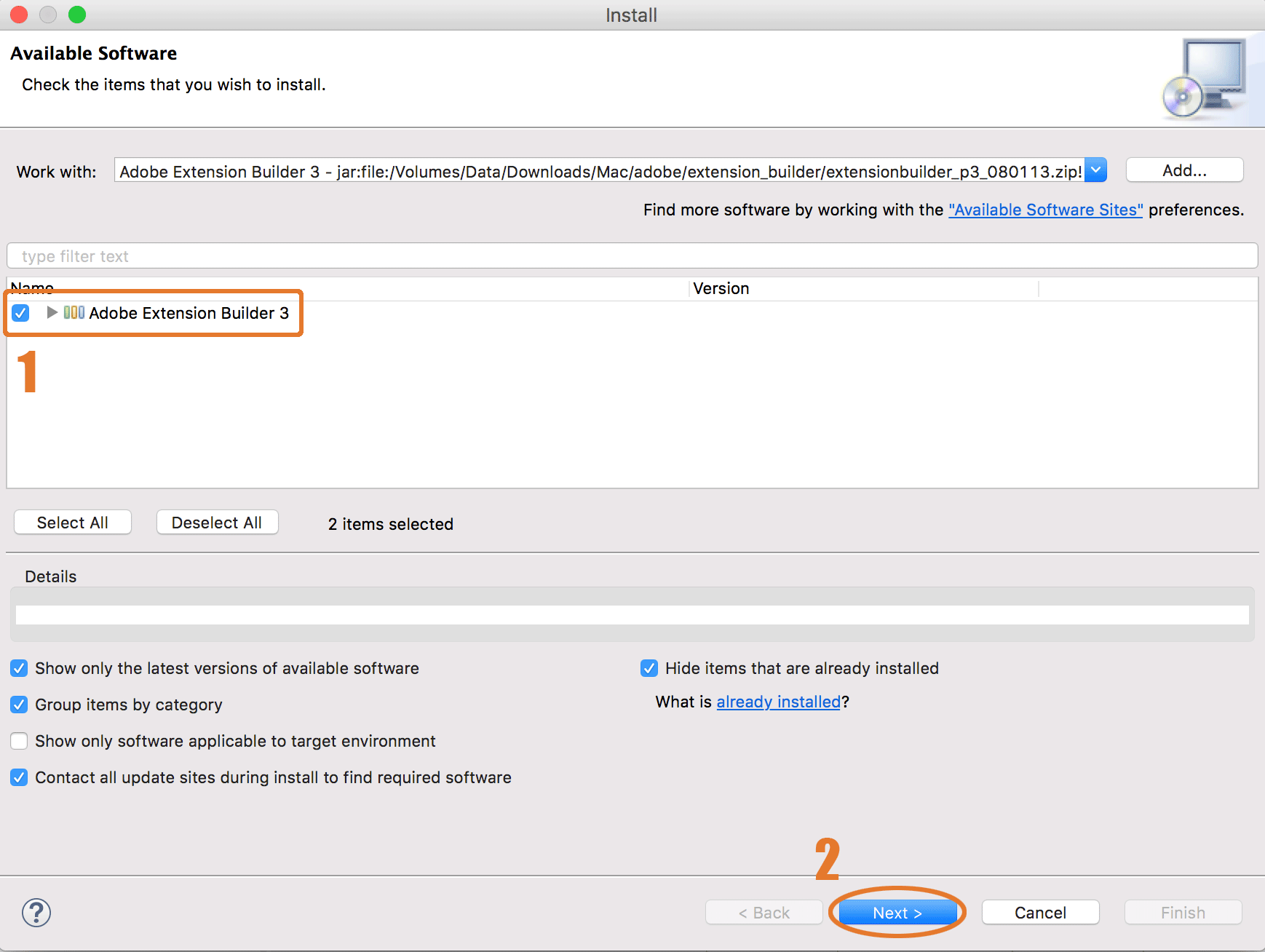Expand the Adobe Extension Builder 3 tree node

(52, 312)
